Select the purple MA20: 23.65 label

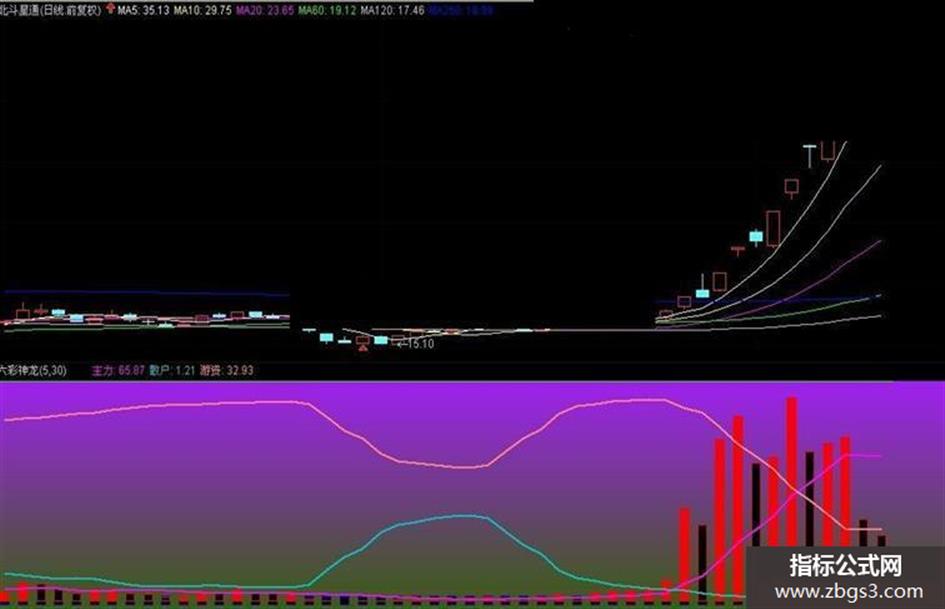[x=265, y=10]
